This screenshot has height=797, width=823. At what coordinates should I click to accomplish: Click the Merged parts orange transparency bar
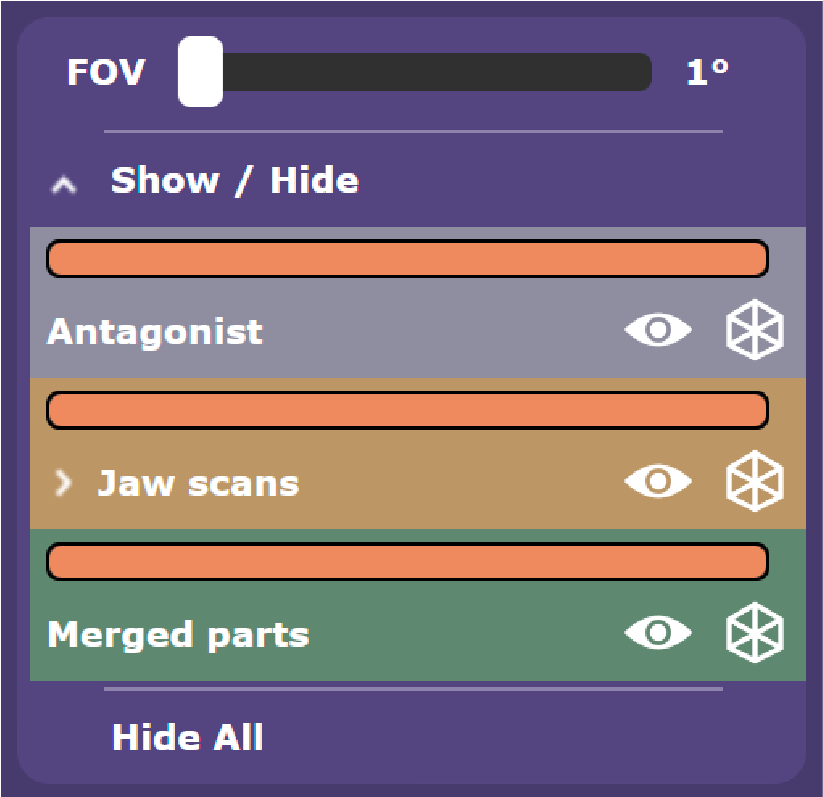pyautogui.click(x=407, y=561)
